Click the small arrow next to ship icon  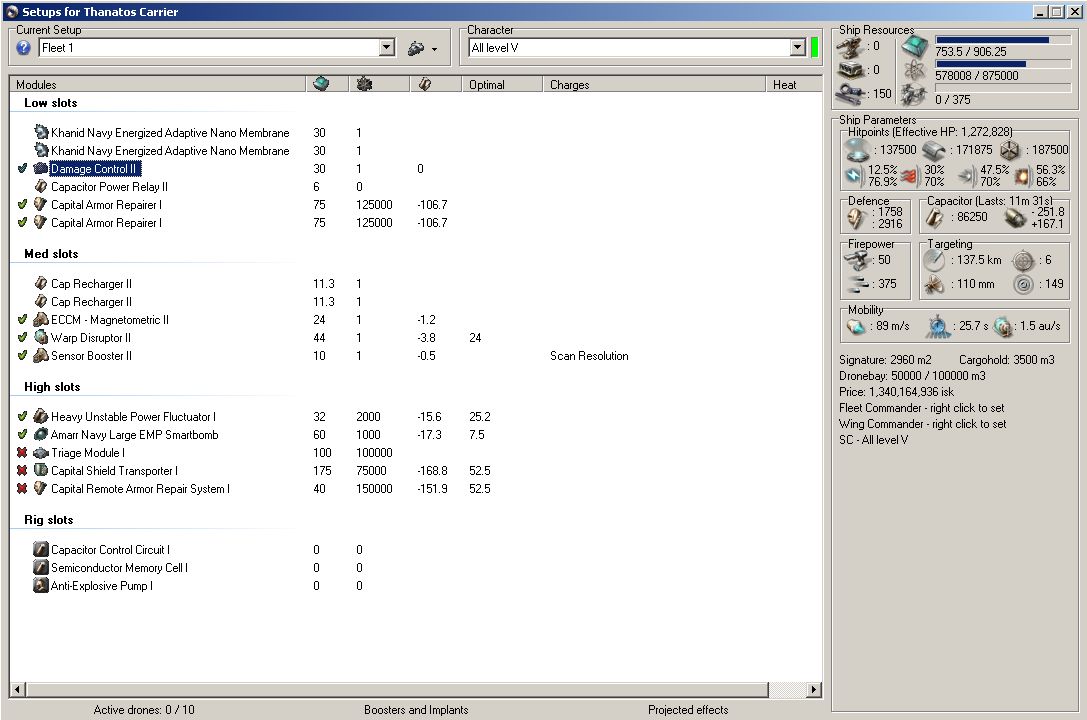[x=435, y=49]
